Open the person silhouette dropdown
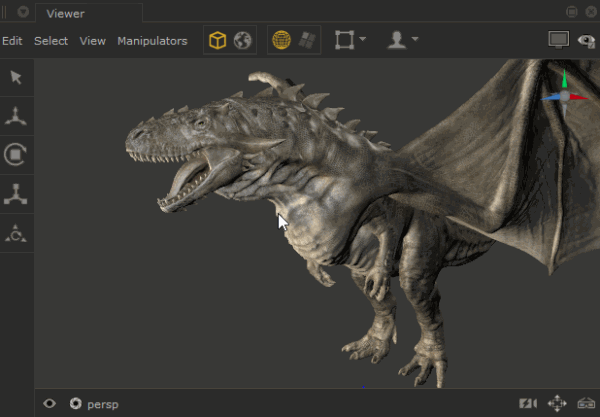Screen dimensions: 600x417 coord(403,41)
